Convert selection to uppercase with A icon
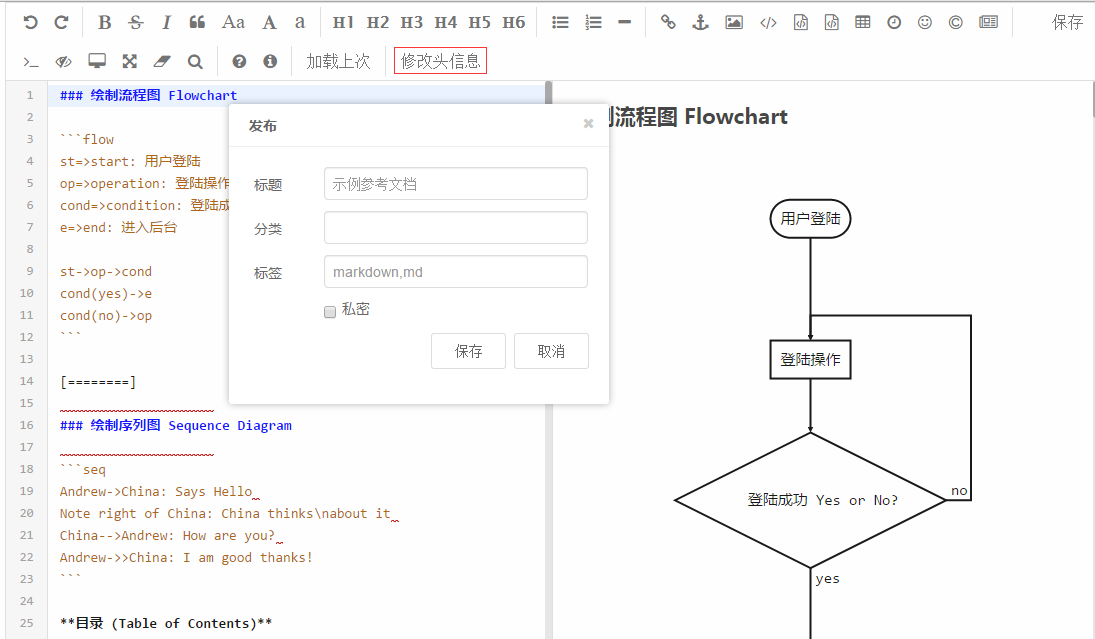The height and width of the screenshot is (639, 1095). (x=269, y=22)
